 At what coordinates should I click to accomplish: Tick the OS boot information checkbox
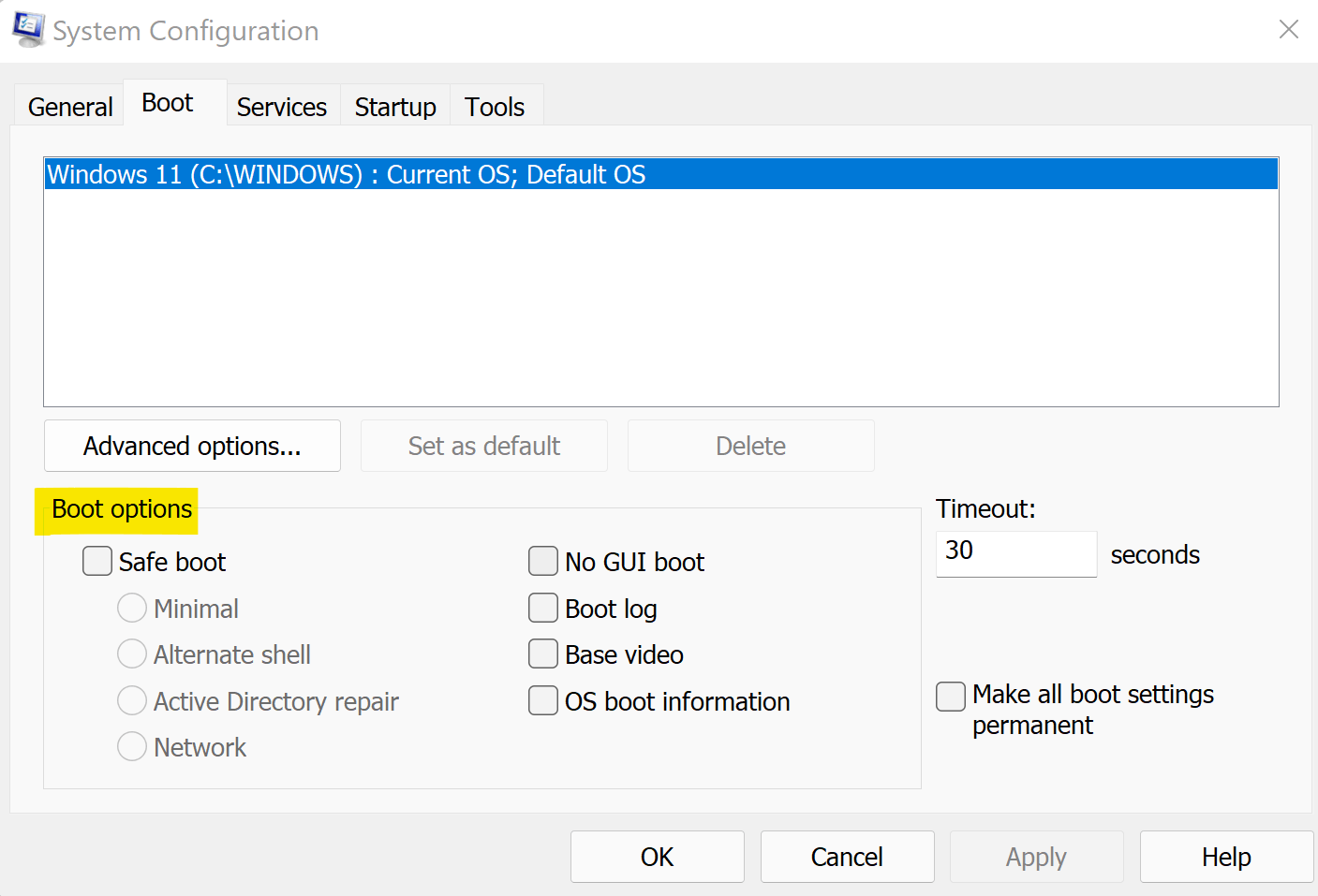click(543, 701)
